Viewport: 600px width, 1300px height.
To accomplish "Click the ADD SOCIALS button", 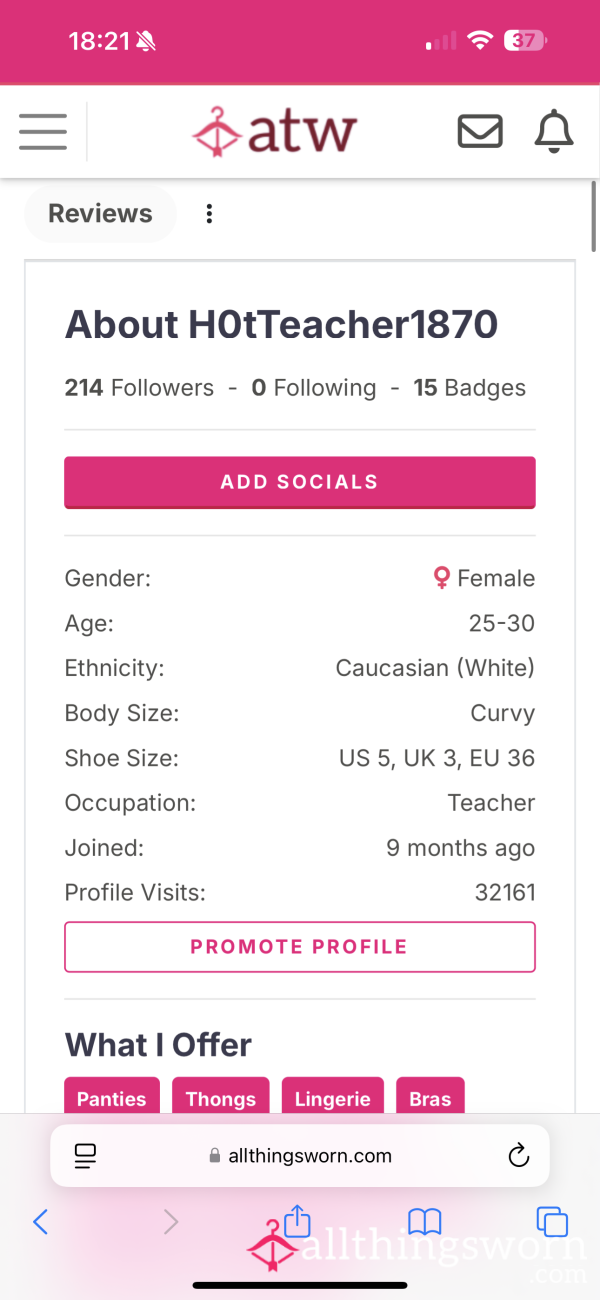I will (x=300, y=482).
